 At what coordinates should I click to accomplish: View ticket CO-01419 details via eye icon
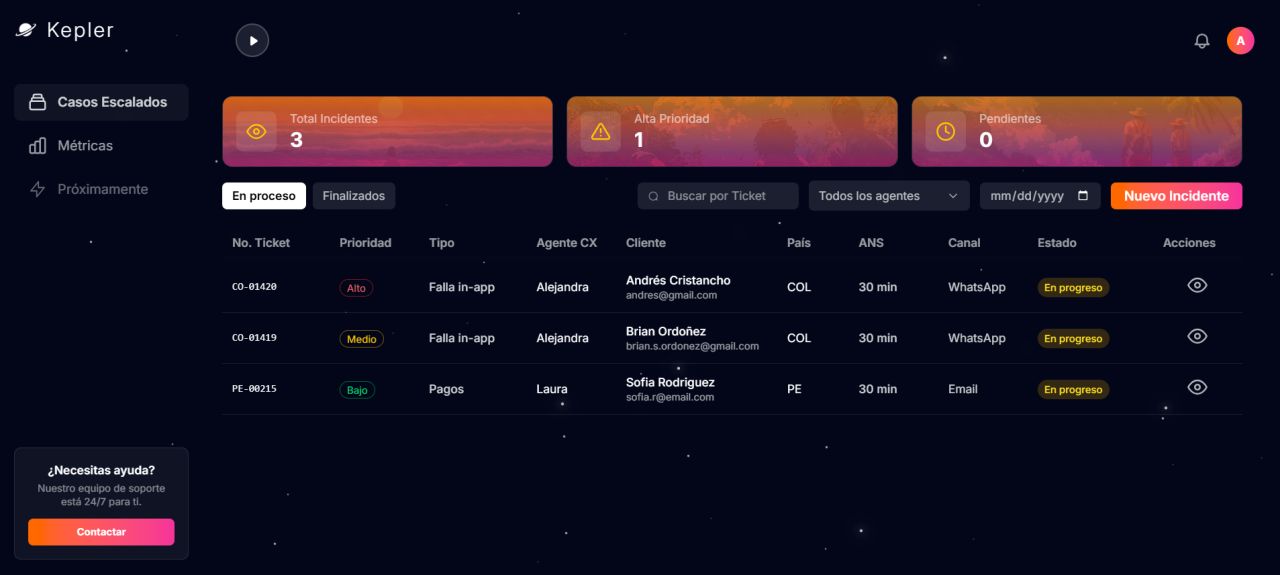point(1197,336)
